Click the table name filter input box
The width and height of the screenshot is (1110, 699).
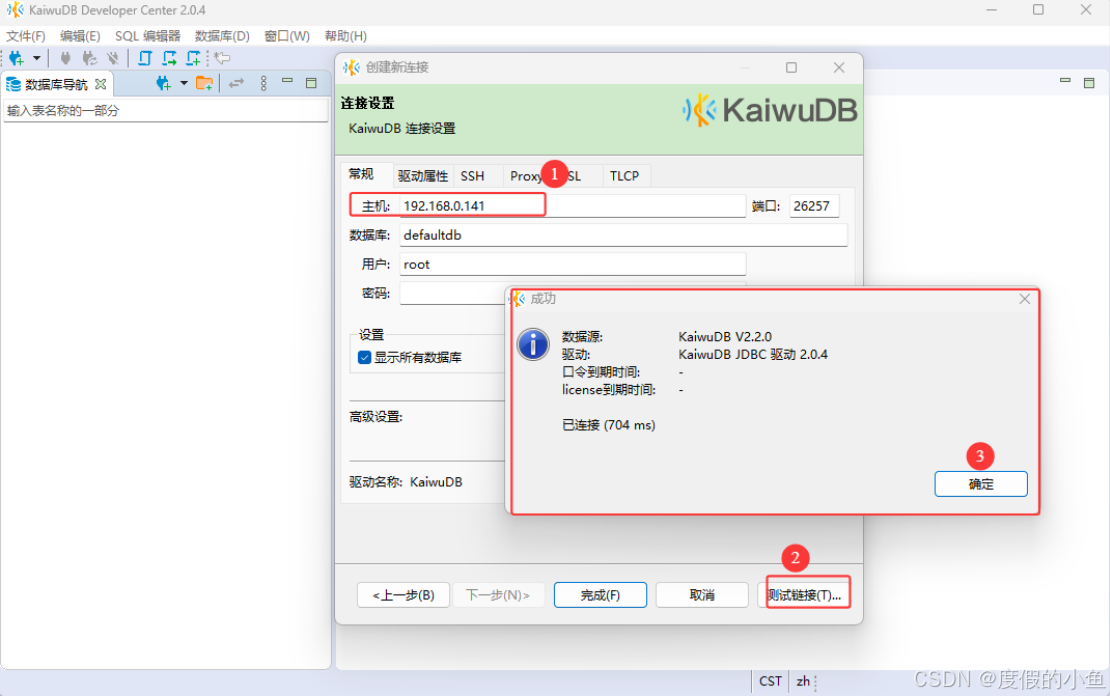165,111
